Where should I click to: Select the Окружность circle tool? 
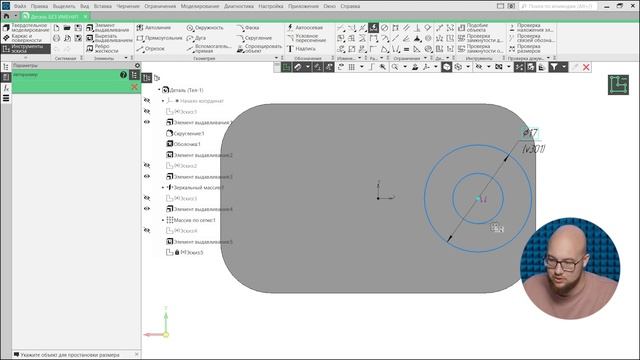click(x=205, y=28)
